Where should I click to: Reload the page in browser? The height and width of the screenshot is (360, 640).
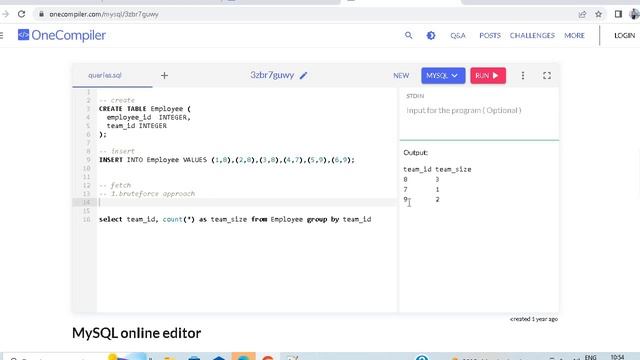click(x=21, y=14)
